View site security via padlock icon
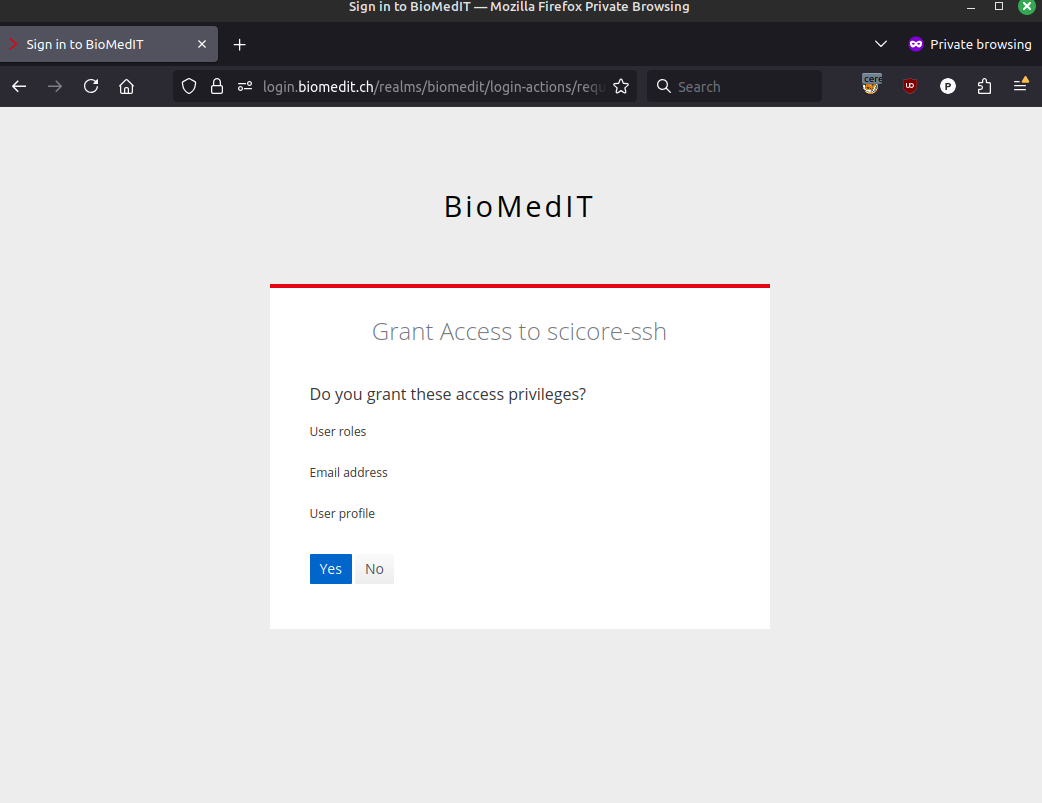1042x803 pixels. [216, 87]
